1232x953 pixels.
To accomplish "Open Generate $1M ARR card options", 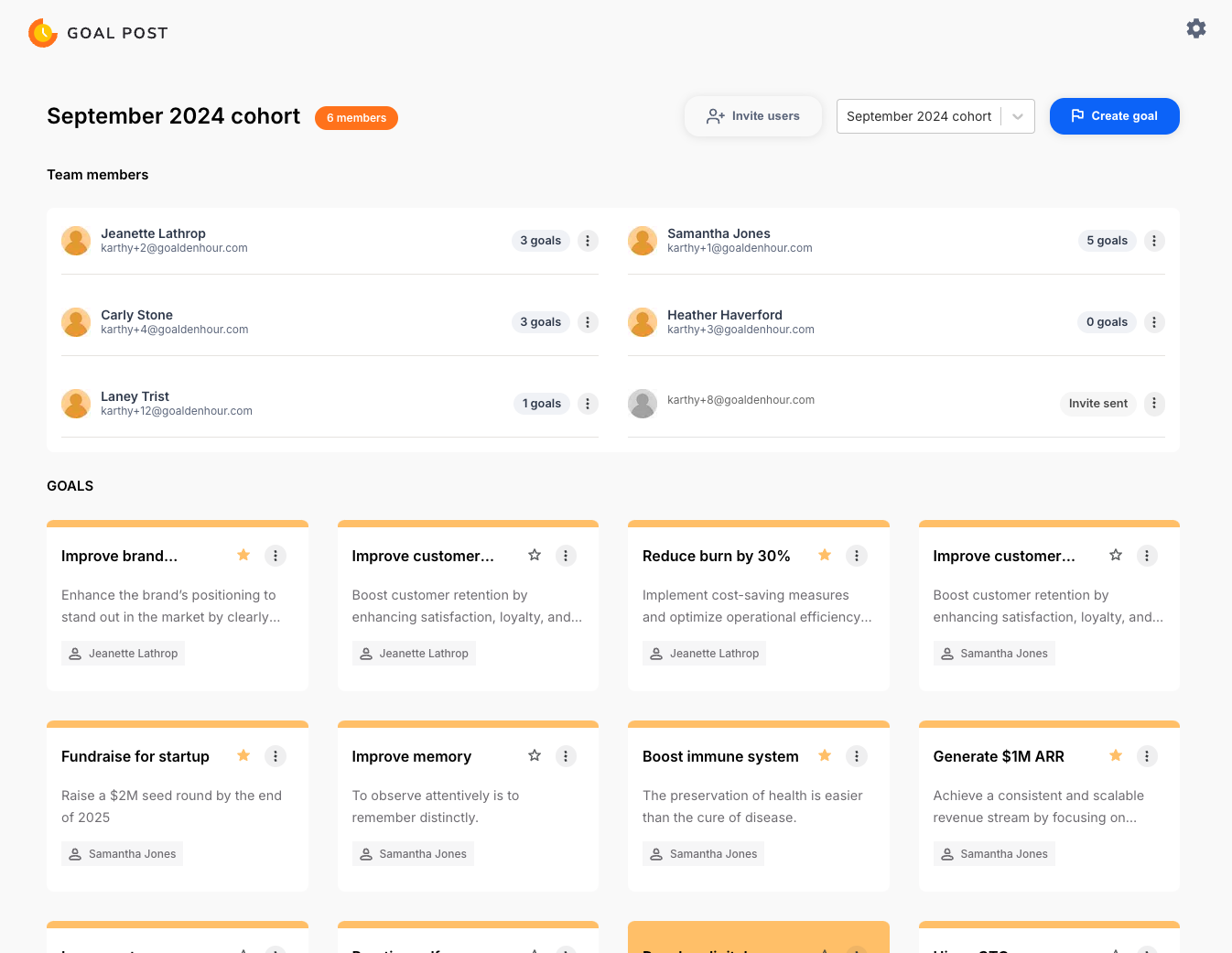I will (1146, 756).
